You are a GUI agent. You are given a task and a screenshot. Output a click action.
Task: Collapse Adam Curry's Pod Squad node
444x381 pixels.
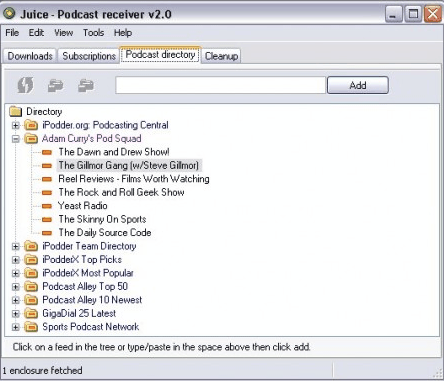(15, 139)
